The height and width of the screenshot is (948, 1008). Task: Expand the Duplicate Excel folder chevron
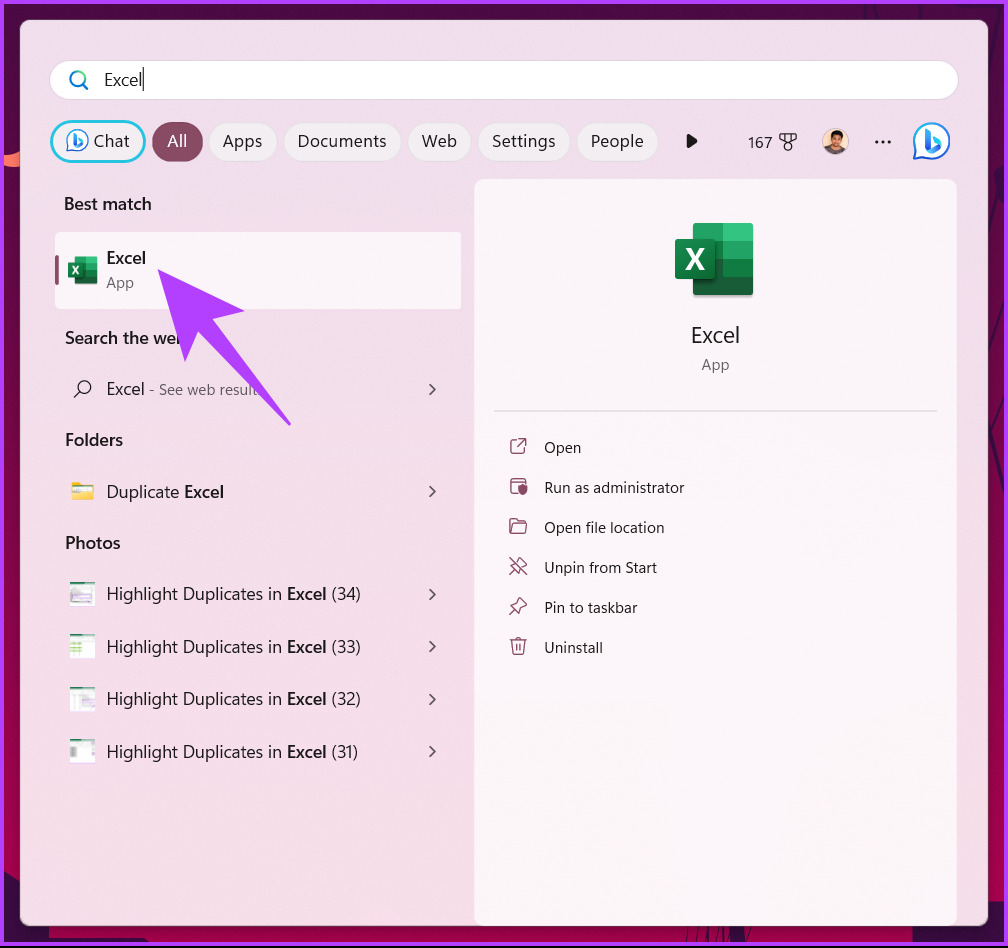tap(433, 492)
